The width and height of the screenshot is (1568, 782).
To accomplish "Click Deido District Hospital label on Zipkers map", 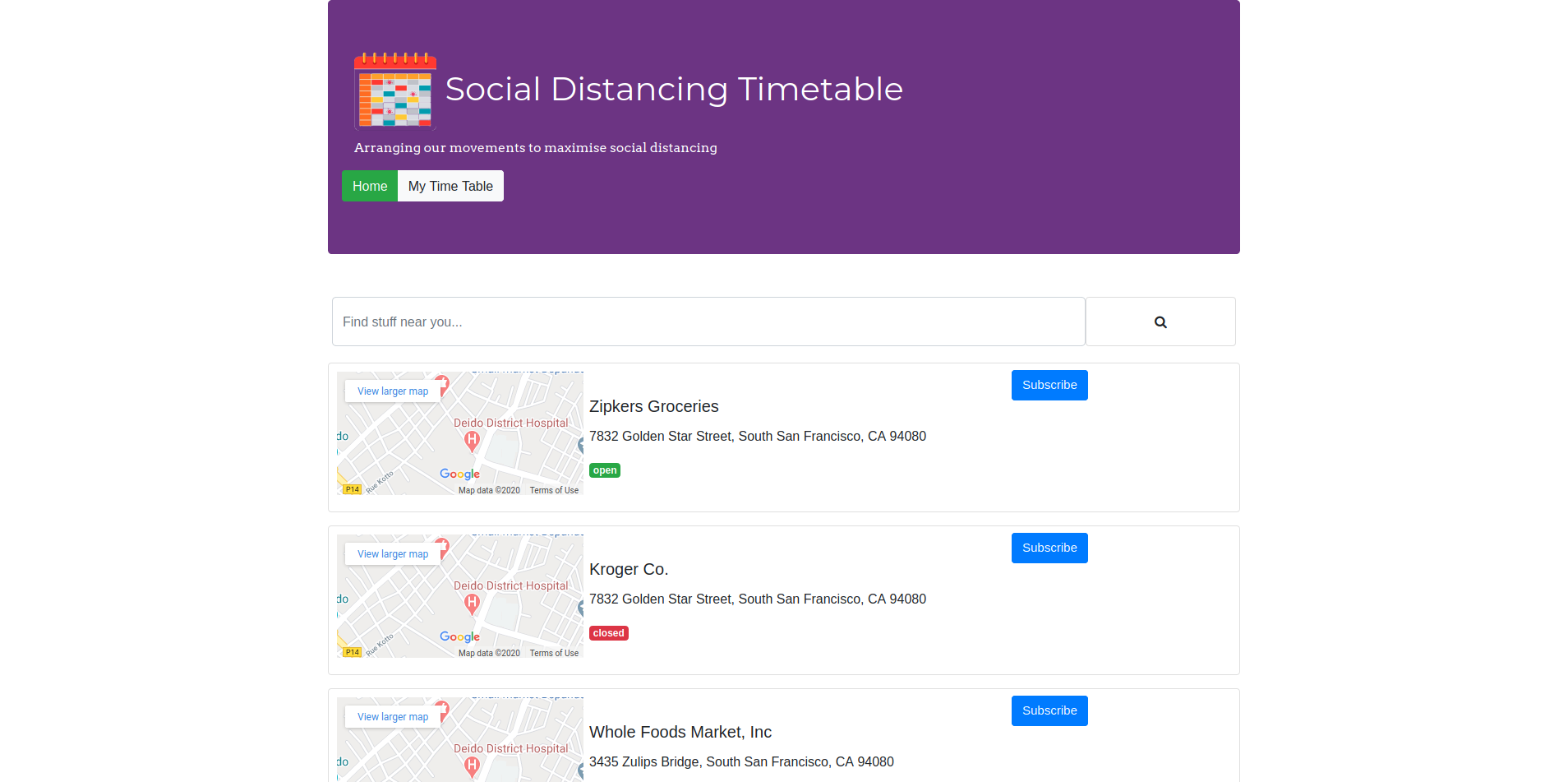I will (511, 423).
